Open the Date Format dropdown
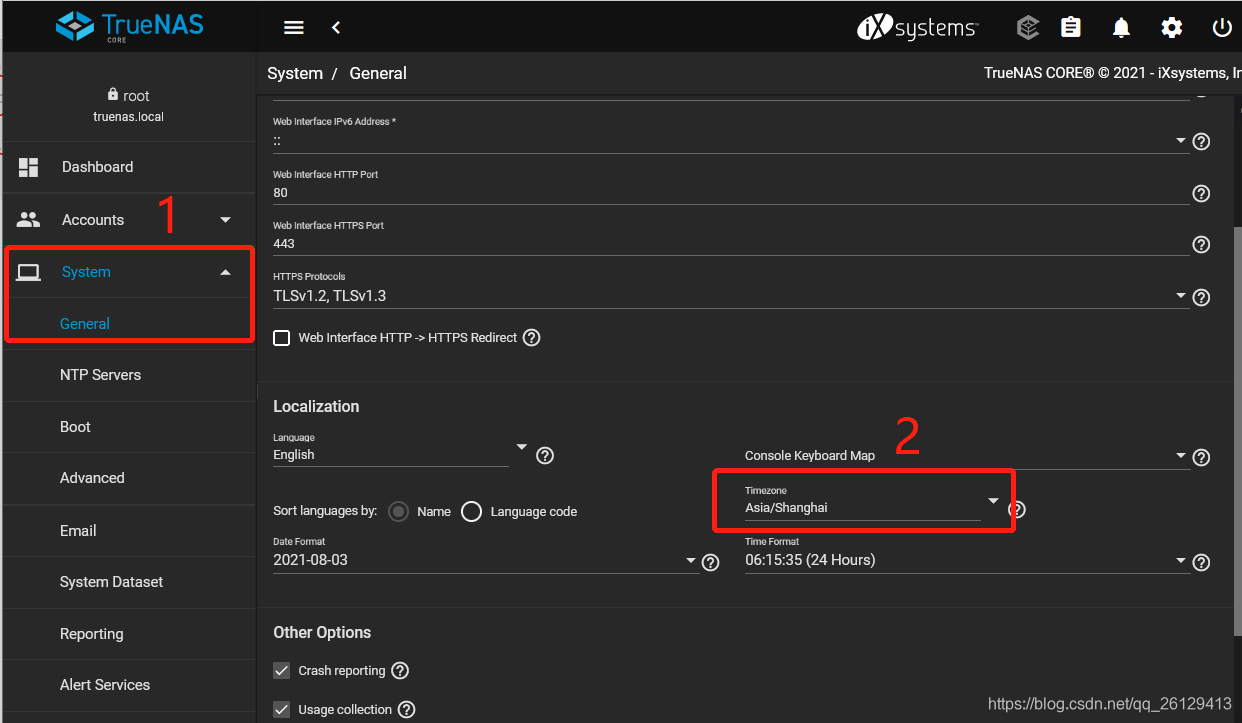 tap(691, 561)
